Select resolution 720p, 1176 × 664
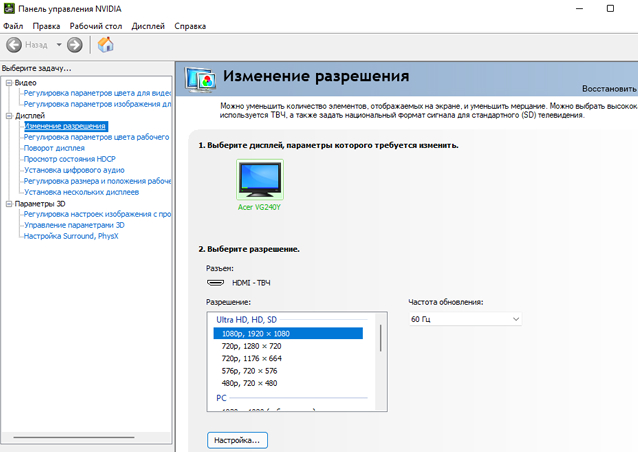 click(251, 358)
